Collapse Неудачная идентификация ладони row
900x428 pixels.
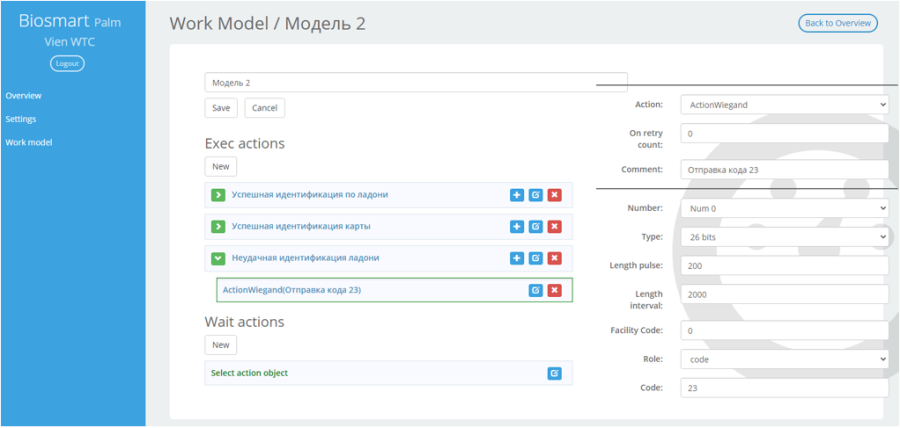pos(218,258)
